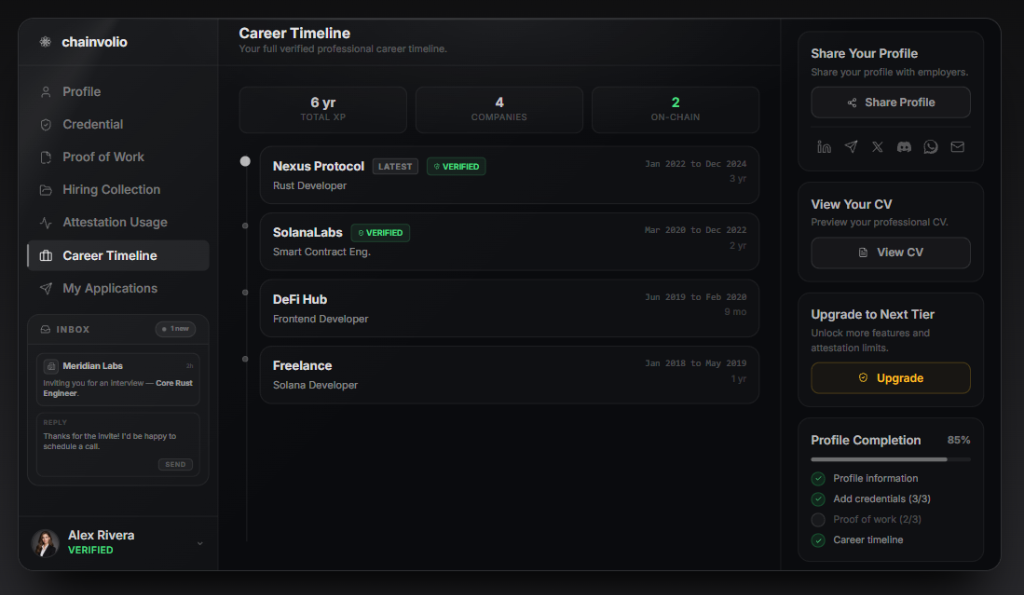Toggle the Career timeline checkmark
This screenshot has width=1024, height=595.
818,540
